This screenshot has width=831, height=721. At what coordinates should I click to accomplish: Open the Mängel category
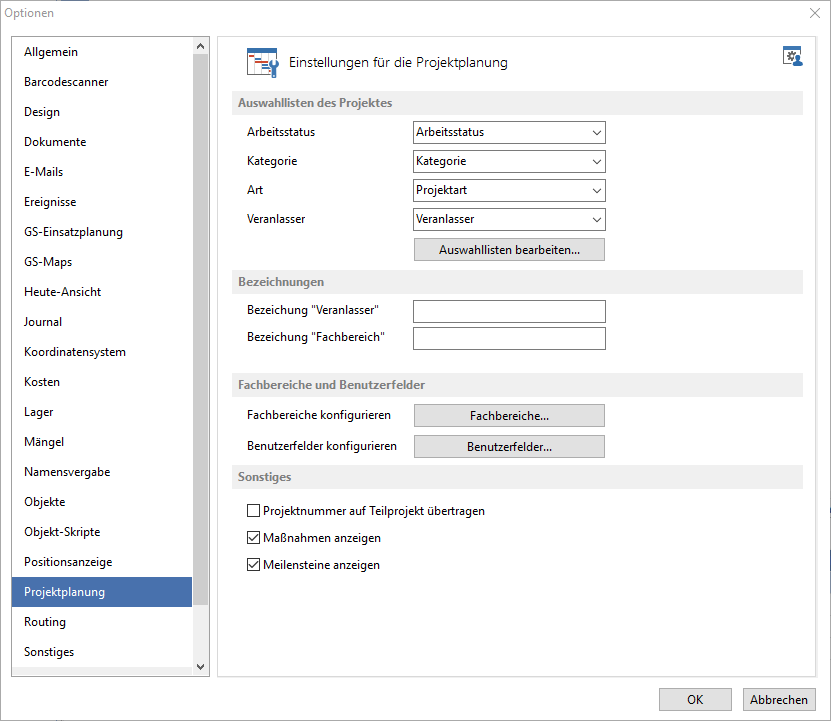point(102,442)
